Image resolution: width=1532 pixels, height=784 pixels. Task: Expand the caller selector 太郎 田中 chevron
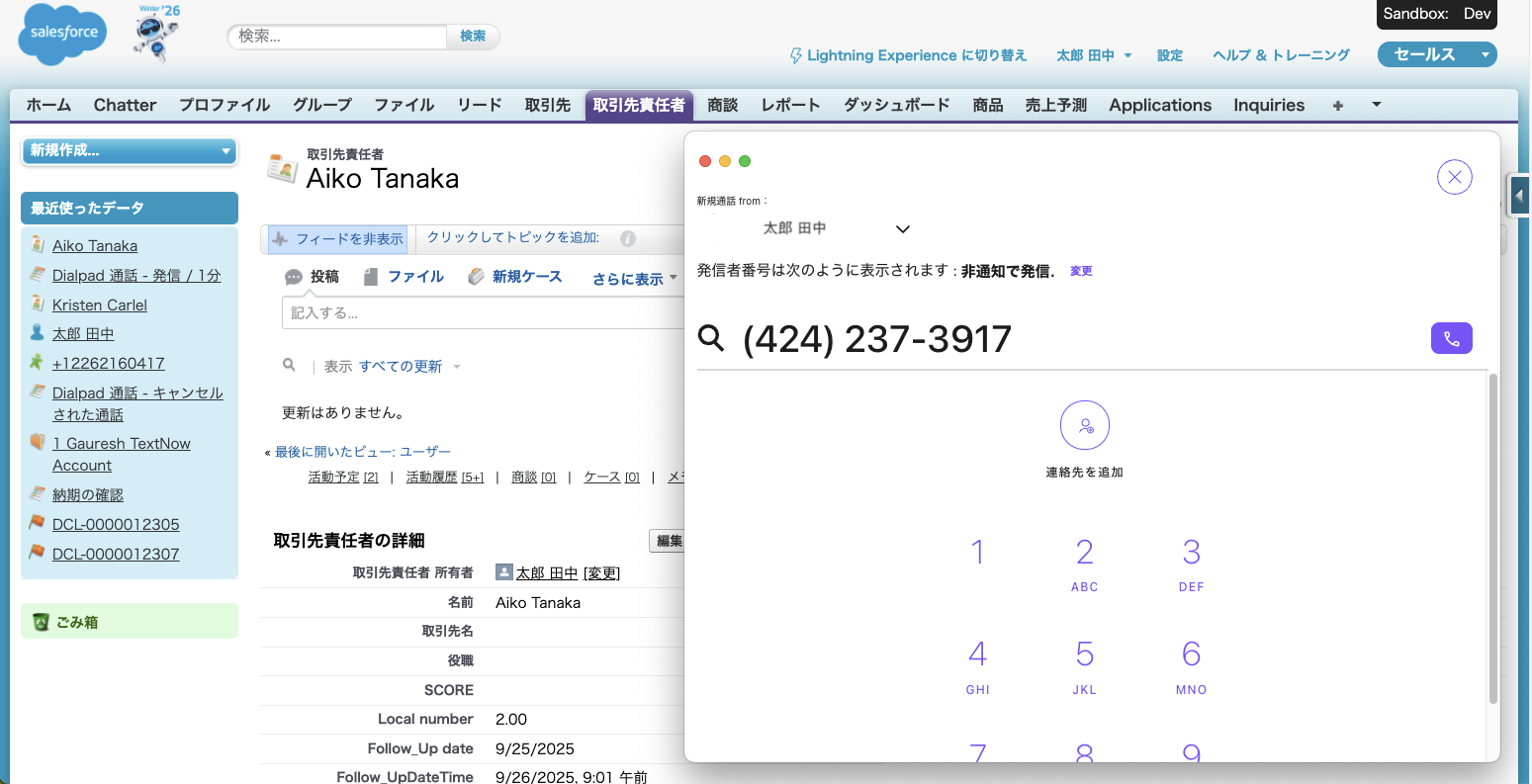coord(902,228)
